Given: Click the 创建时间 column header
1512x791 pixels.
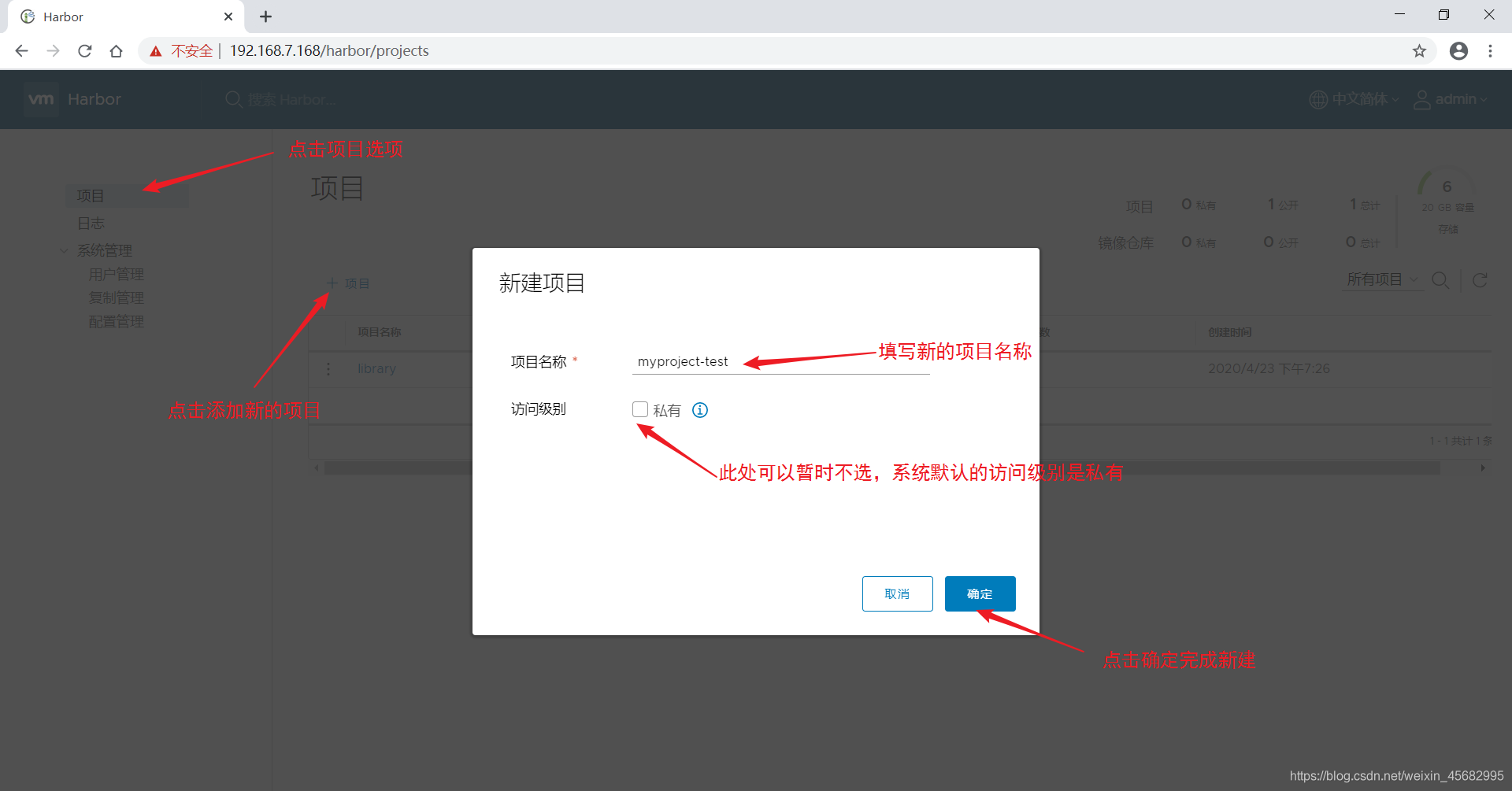Looking at the screenshot, I should (1230, 332).
